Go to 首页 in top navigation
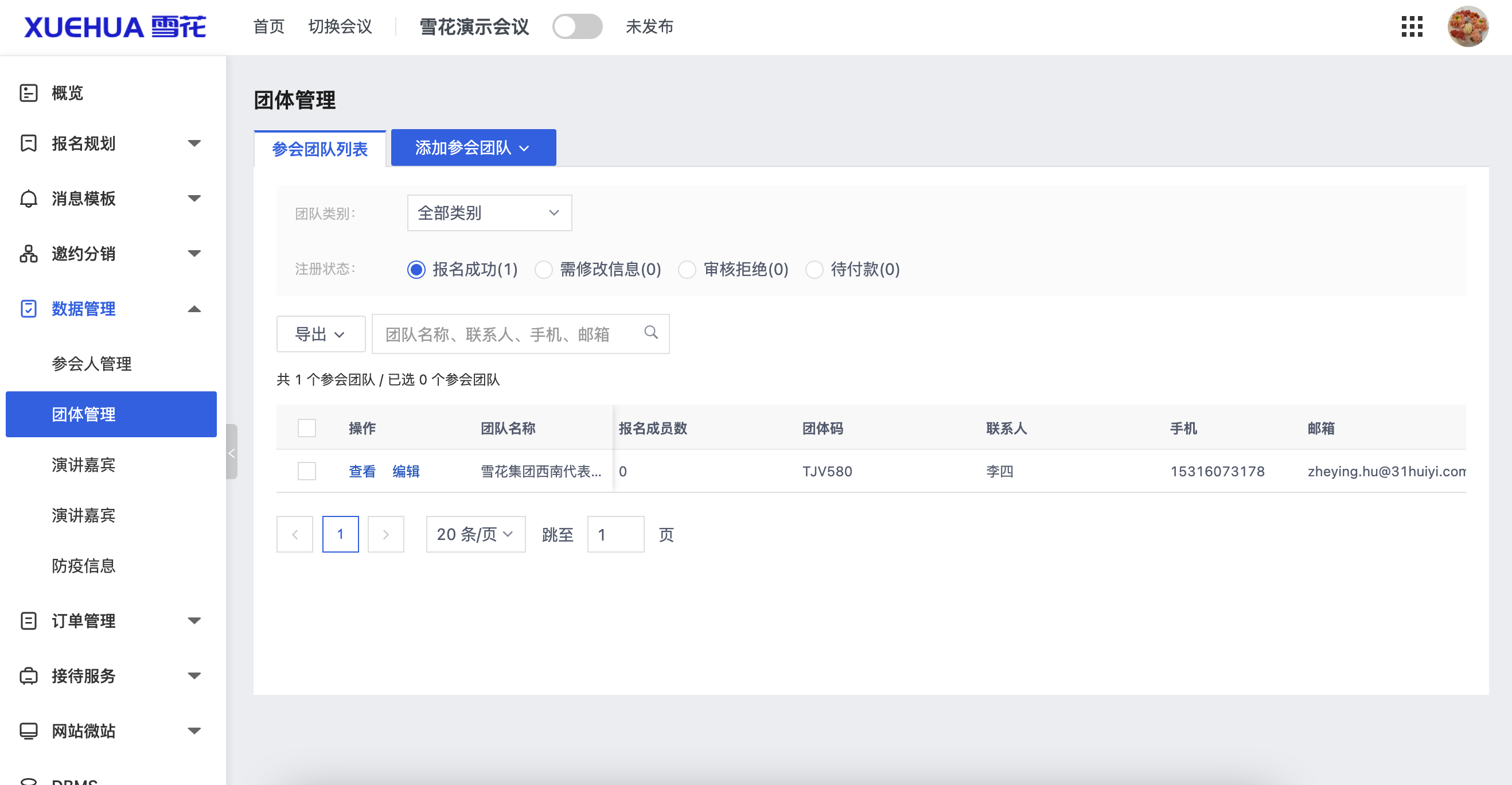 [x=269, y=26]
